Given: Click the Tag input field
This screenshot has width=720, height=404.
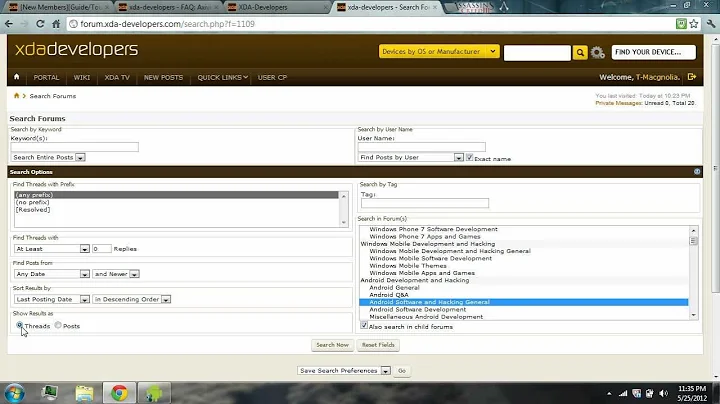Looking at the screenshot, I should point(425,203).
